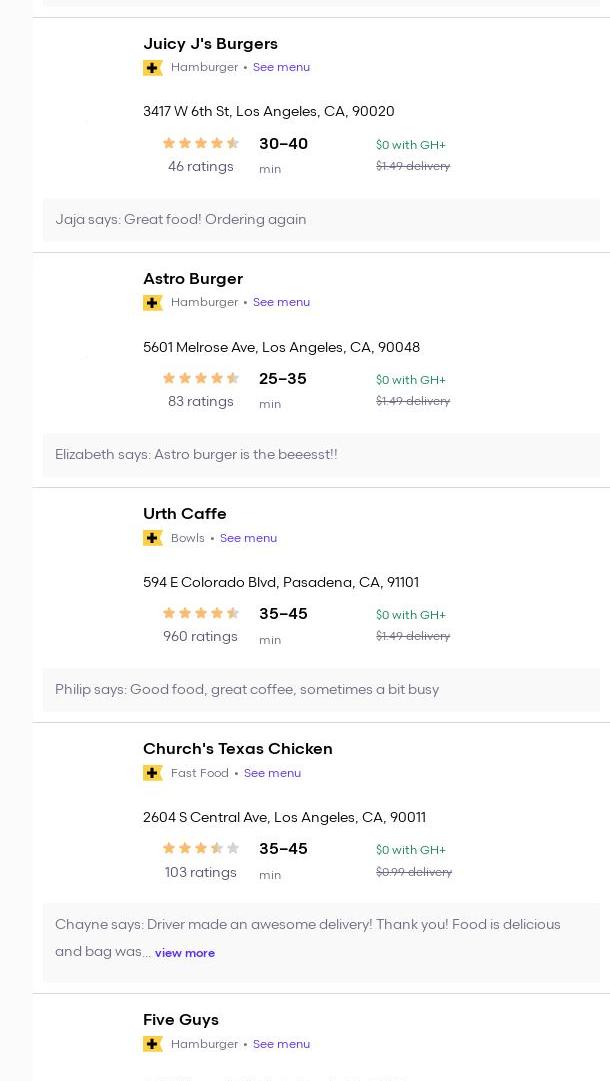
Task: Click the 960 ratings count for Urth Caffe
Action: pos(200,637)
